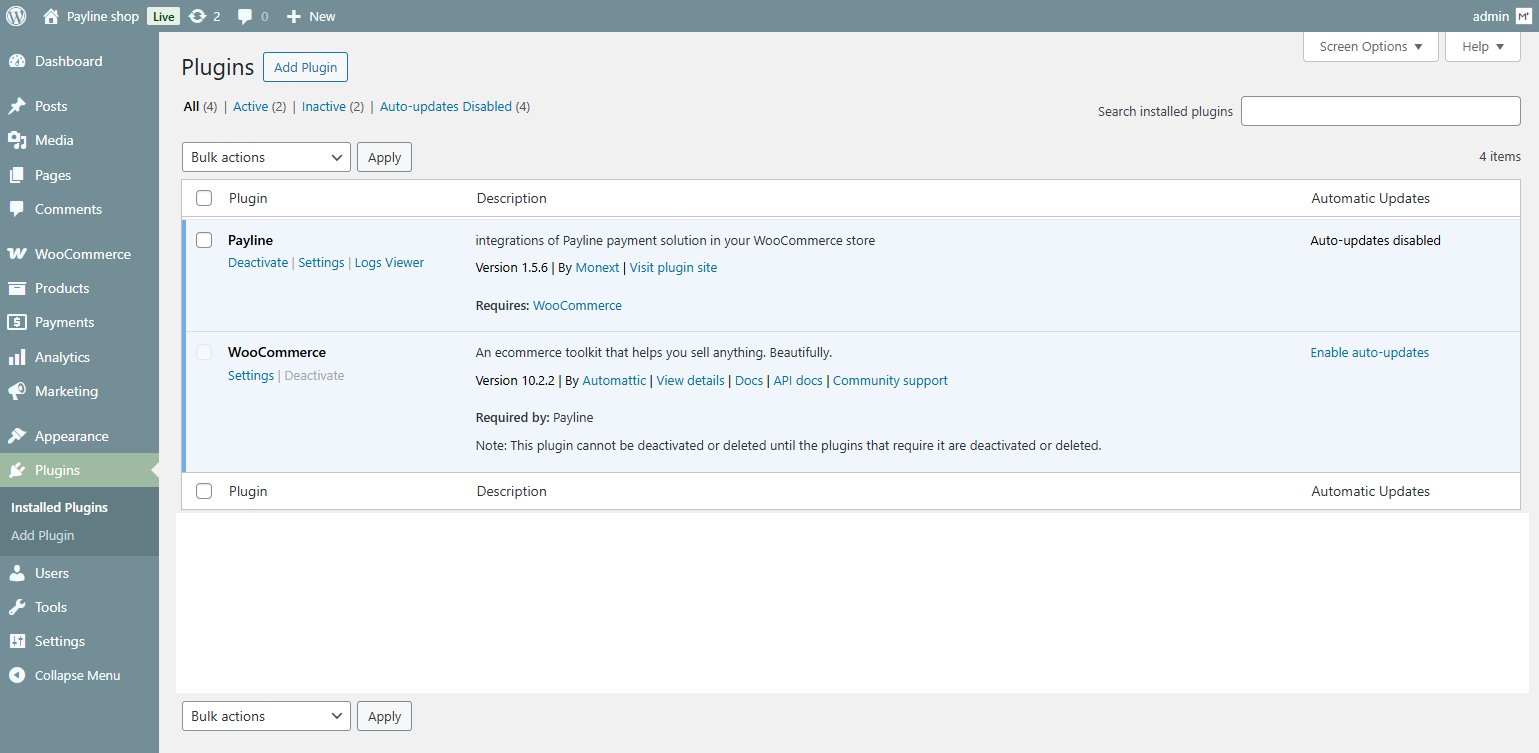Deactivate the Payline plugin
Image resolution: width=1539 pixels, height=753 pixels.
(257, 263)
